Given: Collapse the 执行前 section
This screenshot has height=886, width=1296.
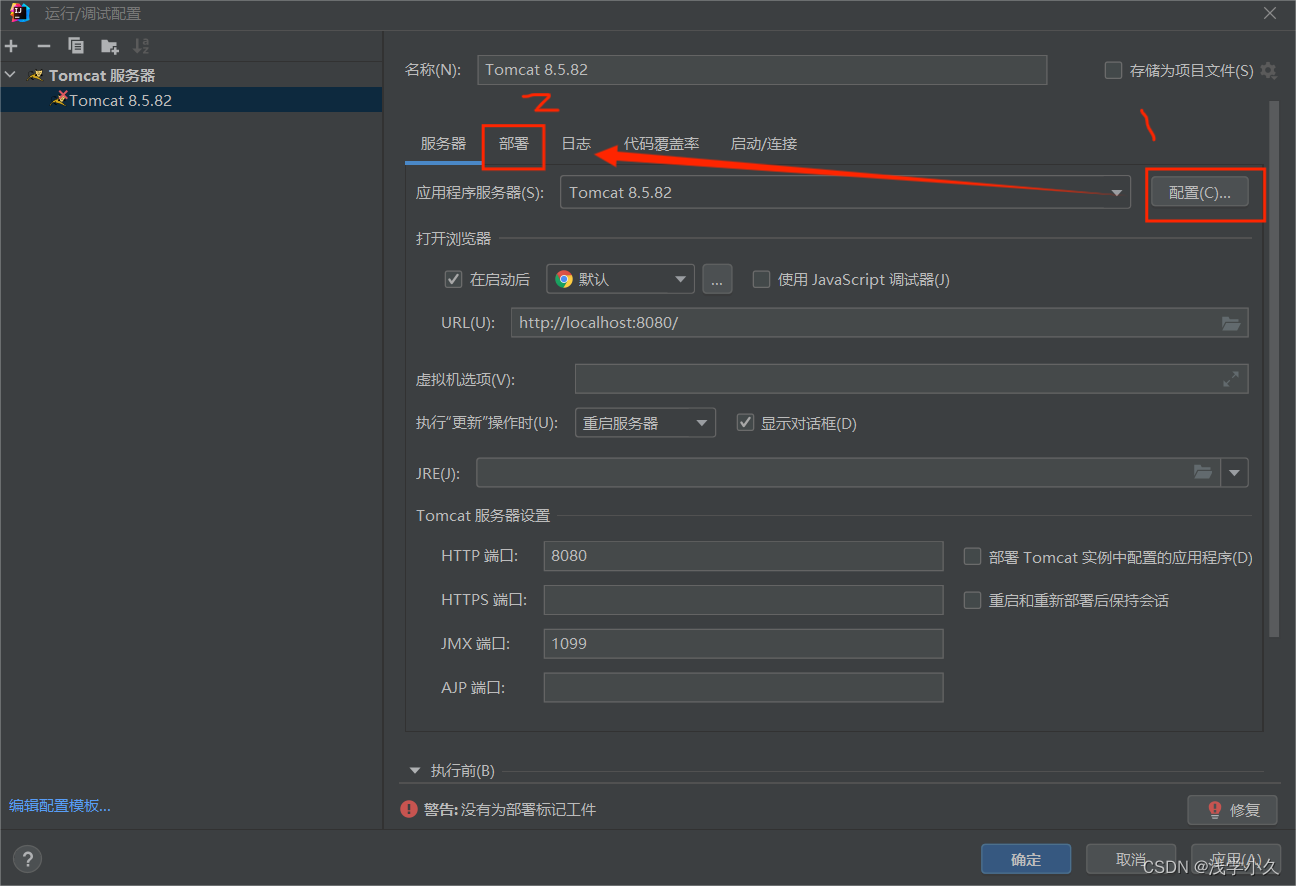Looking at the screenshot, I should [415, 770].
